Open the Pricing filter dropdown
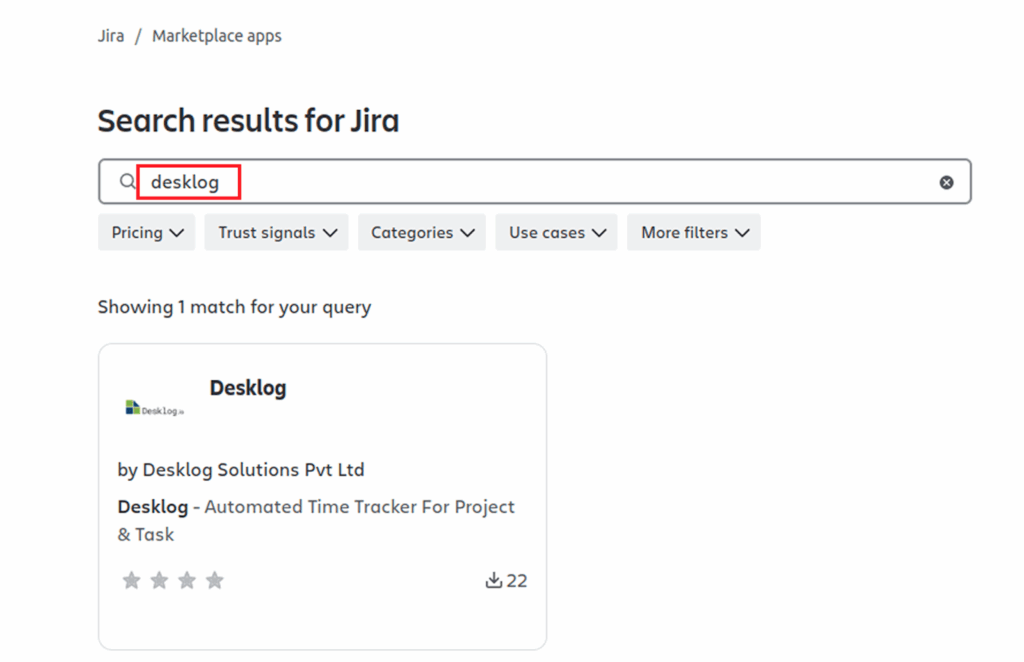The image size is (1024, 662). point(147,233)
